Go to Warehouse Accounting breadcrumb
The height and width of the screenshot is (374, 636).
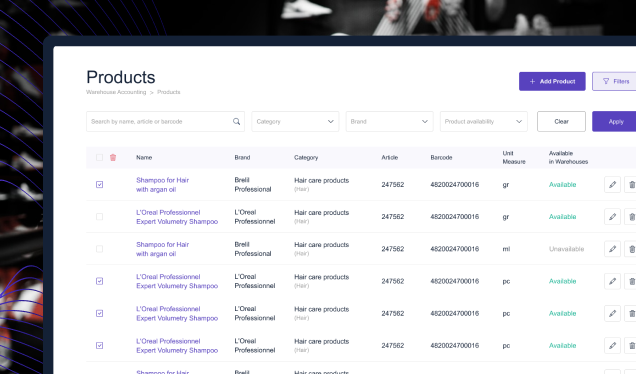point(116,92)
